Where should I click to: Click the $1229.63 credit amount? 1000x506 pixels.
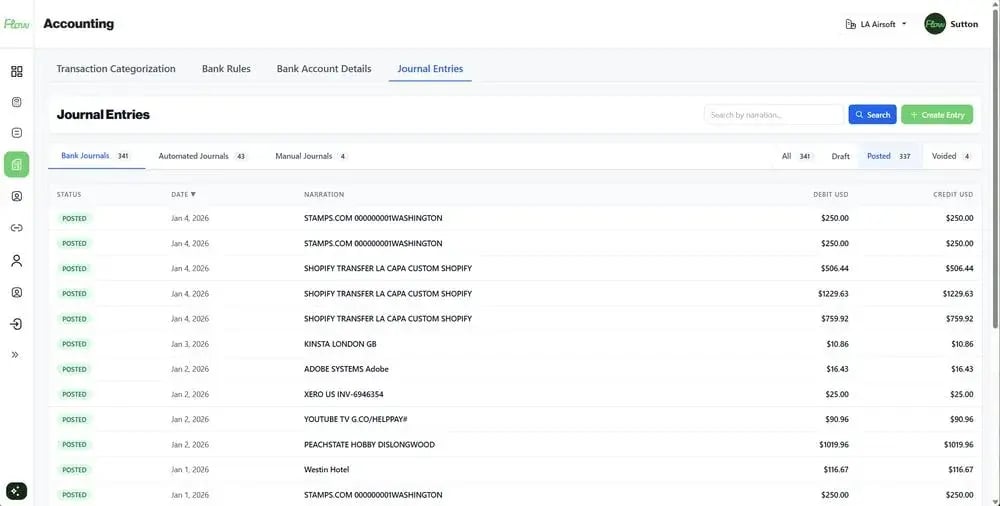pyautogui.click(x=958, y=294)
